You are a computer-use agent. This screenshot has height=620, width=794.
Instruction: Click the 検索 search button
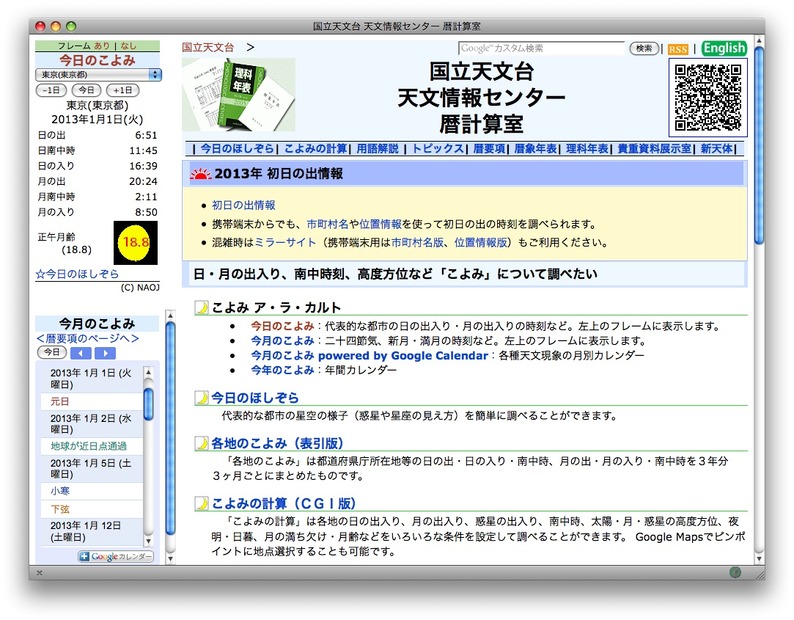(644, 49)
